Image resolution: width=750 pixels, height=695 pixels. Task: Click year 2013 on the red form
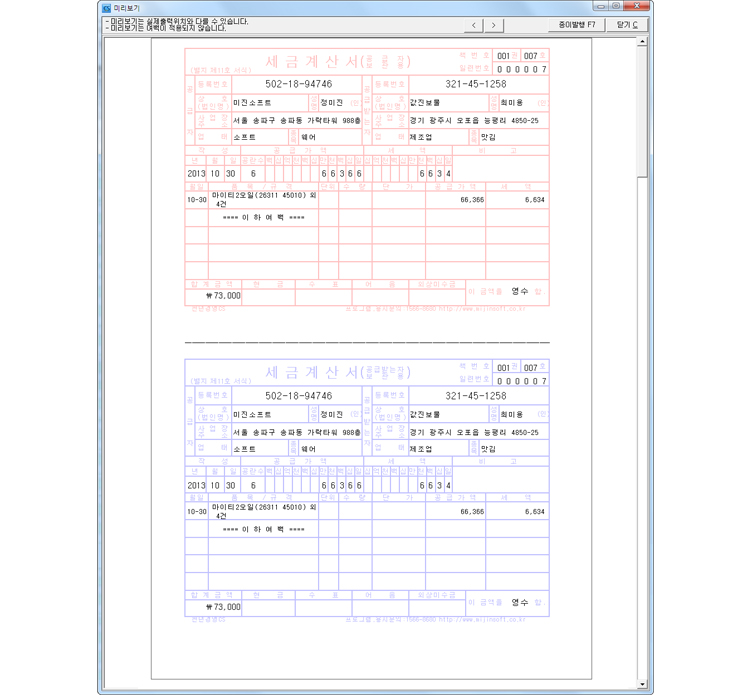pyautogui.click(x=196, y=174)
